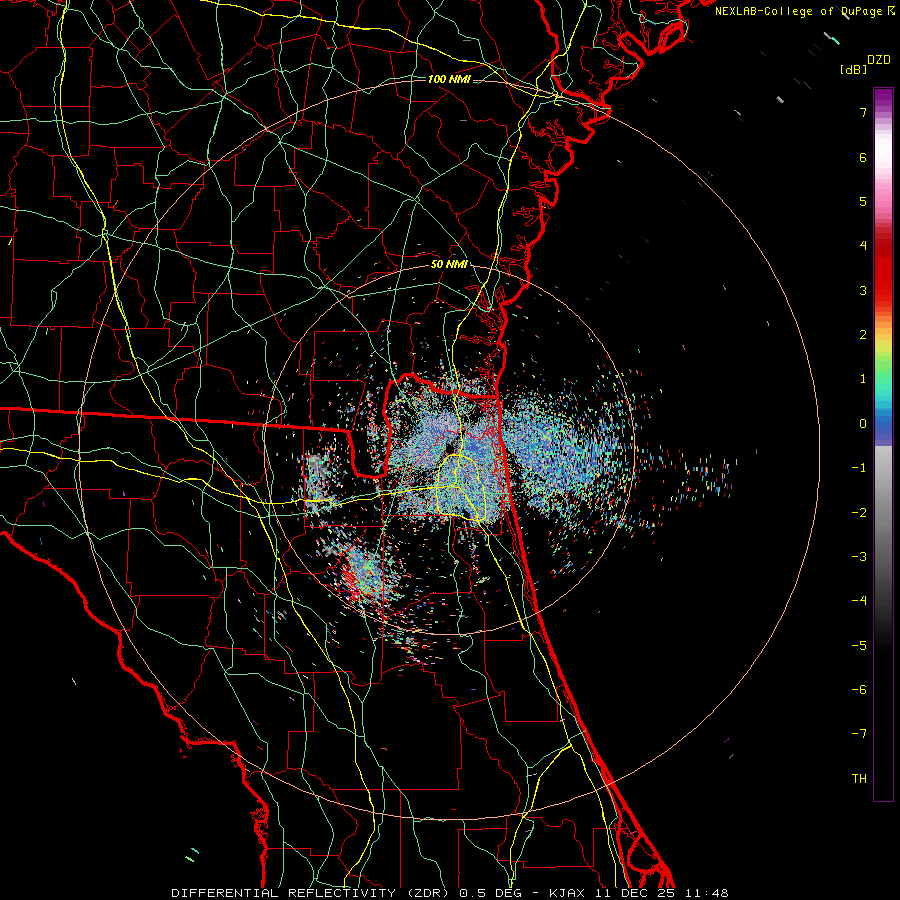
Task: Click the DZD product label
Action: 879,60
